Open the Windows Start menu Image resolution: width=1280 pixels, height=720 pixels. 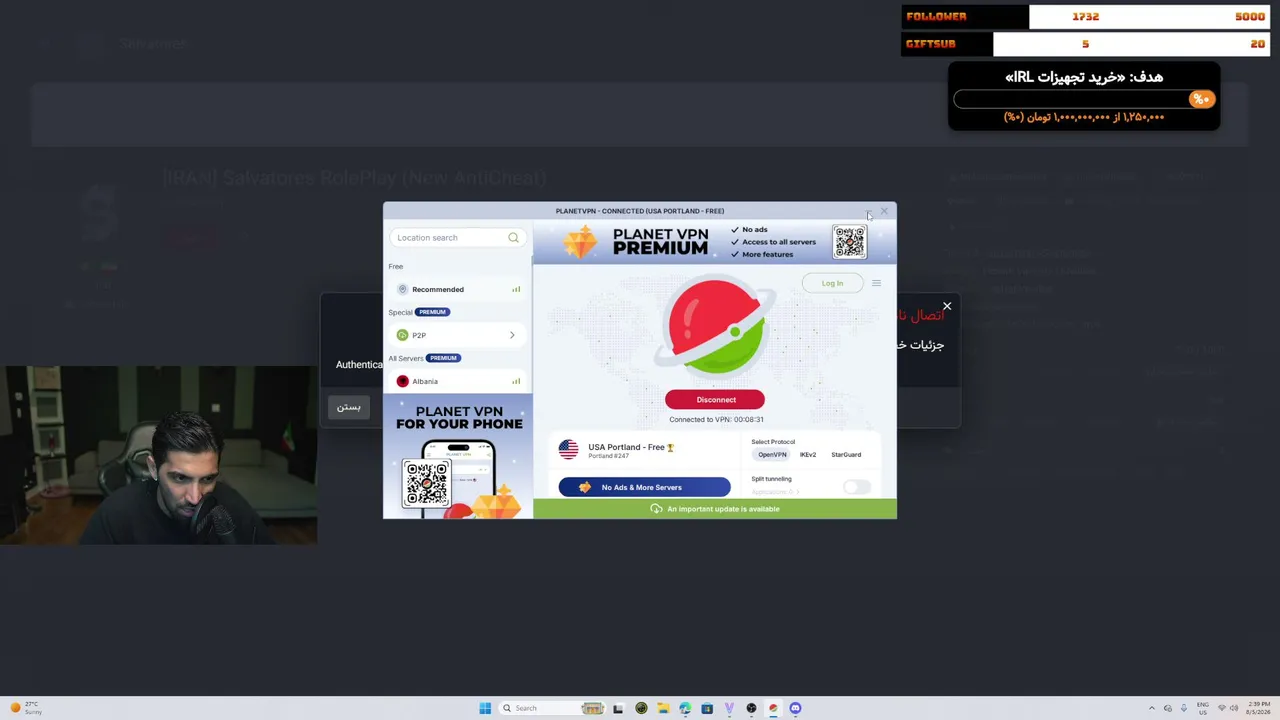tap(485, 708)
